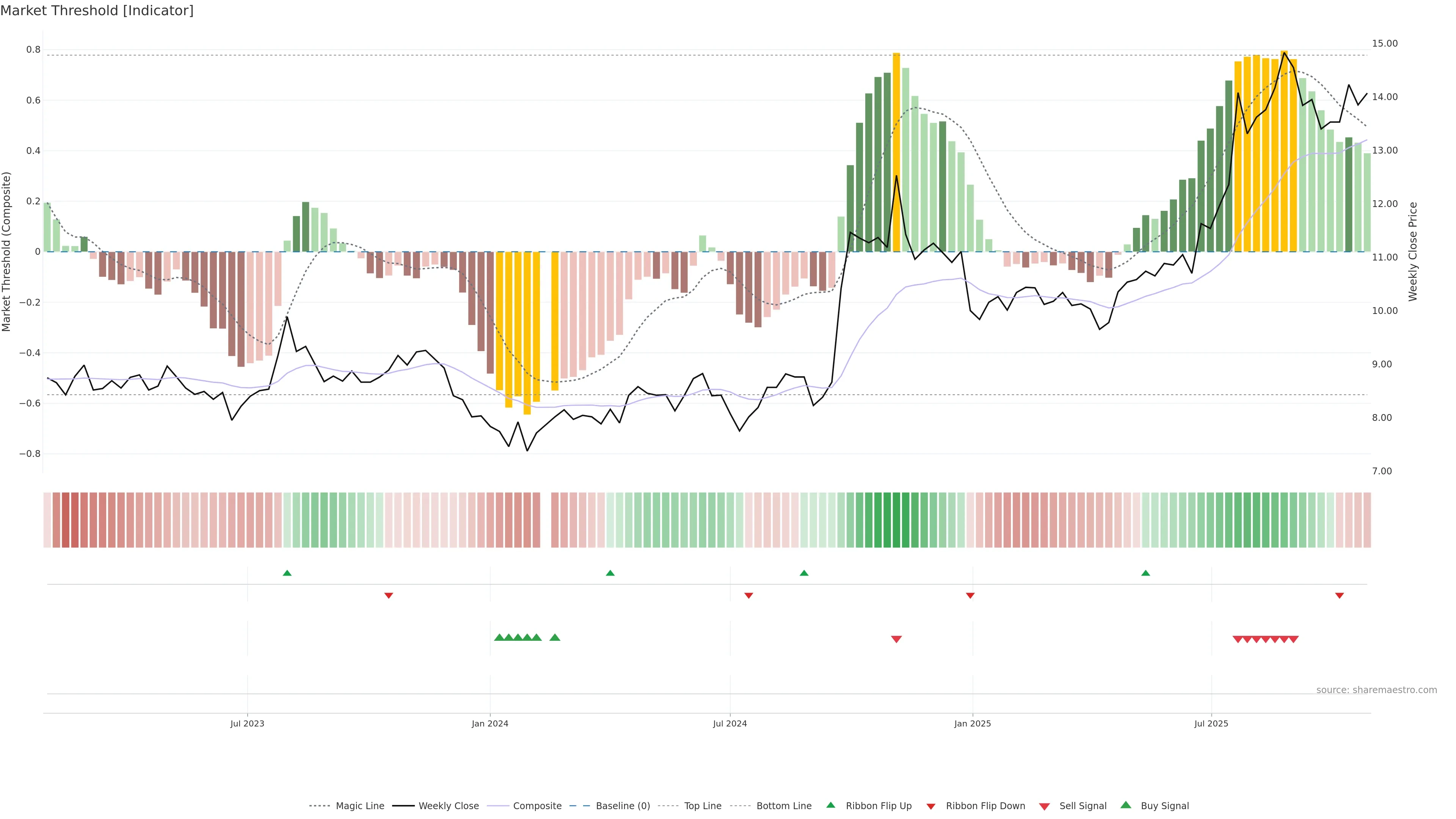Click the Buy Signal legend icon

[1126, 805]
